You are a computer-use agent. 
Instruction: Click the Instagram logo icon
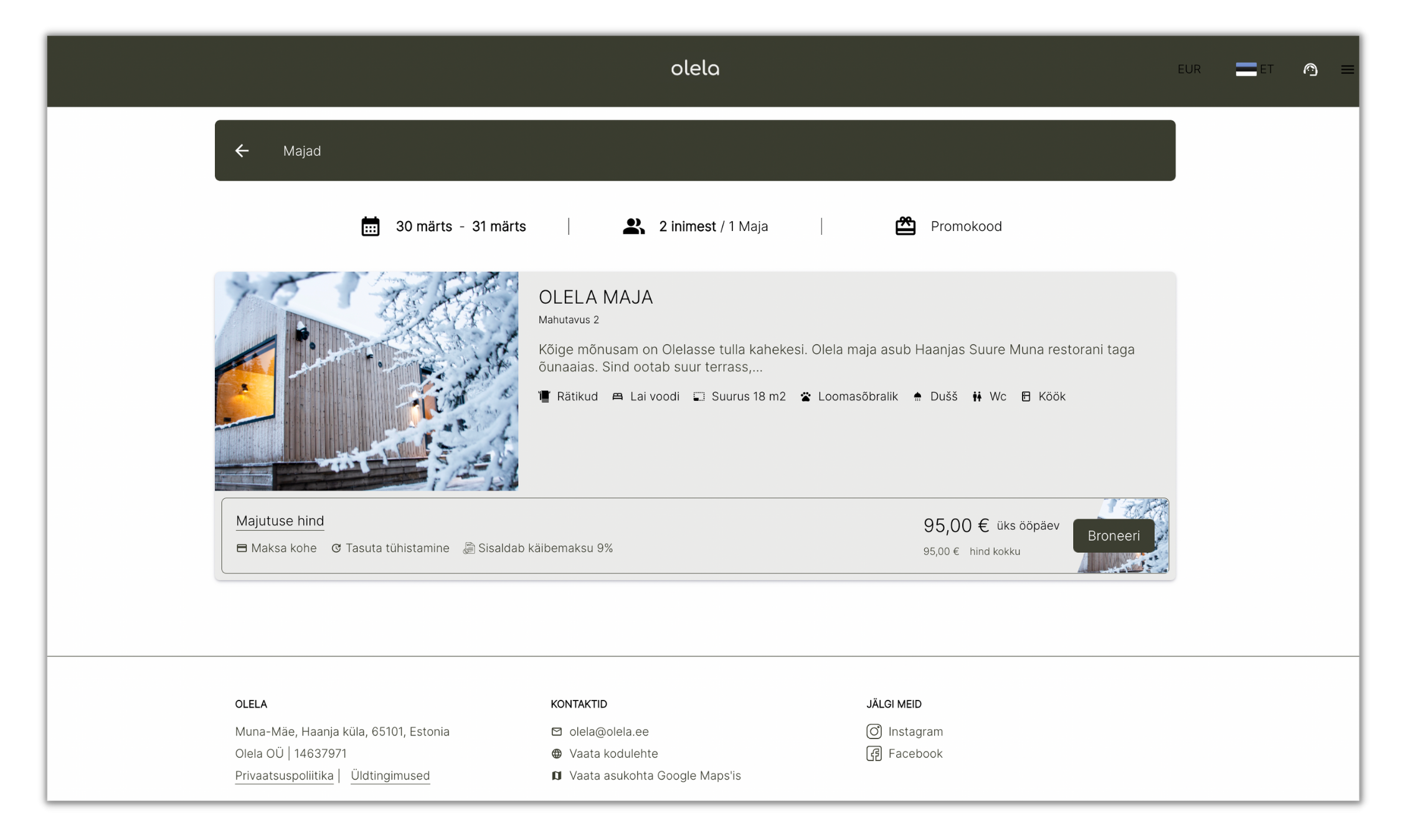click(x=874, y=731)
